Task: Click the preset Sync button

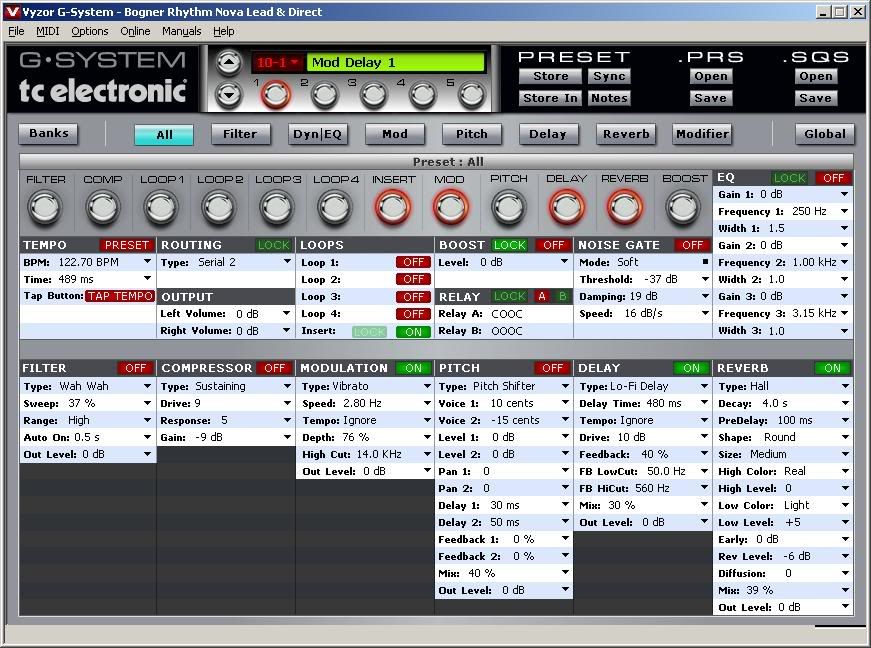Action: point(609,76)
